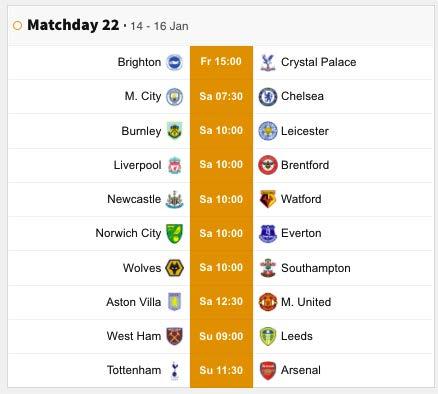The width and height of the screenshot is (438, 394).
Task: Open the Norwich City team link
Action: (x=128, y=233)
